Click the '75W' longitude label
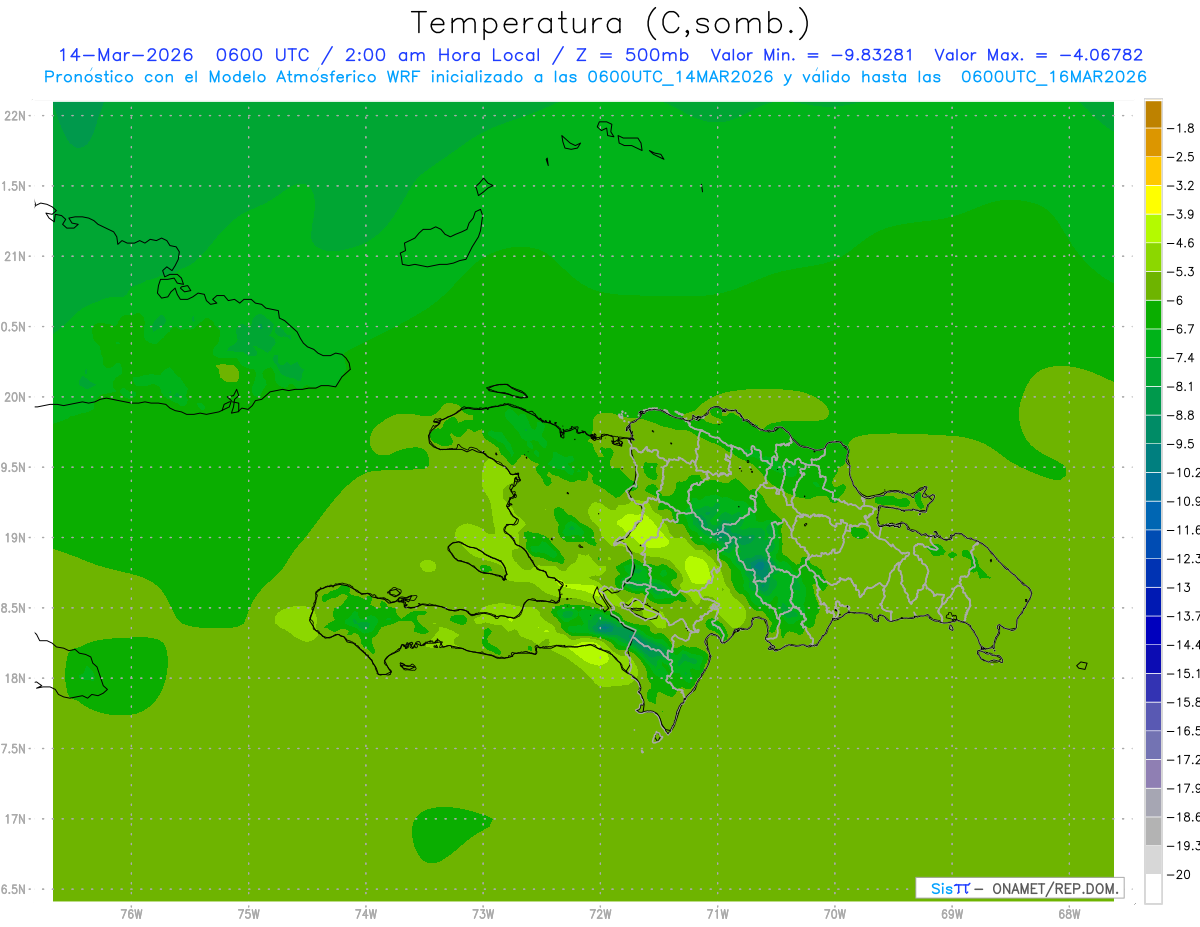Image resolution: width=1200 pixels, height=927 pixels. tap(248, 913)
